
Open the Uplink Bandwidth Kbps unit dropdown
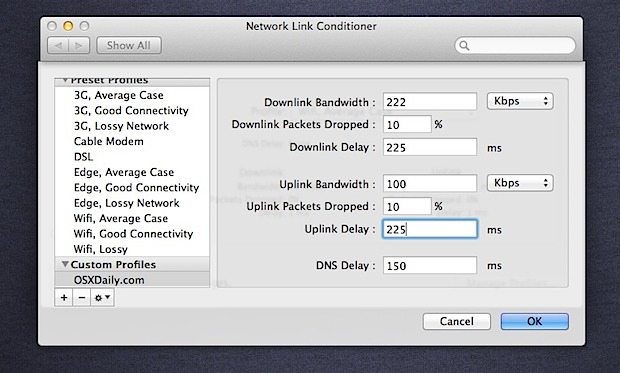tap(520, 183)
